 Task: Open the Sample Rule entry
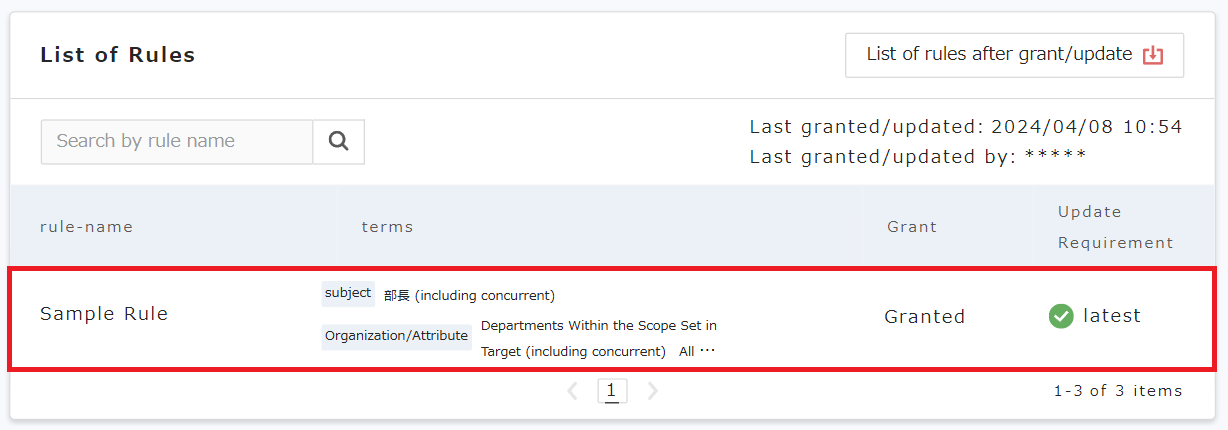(x=104, y=314)
